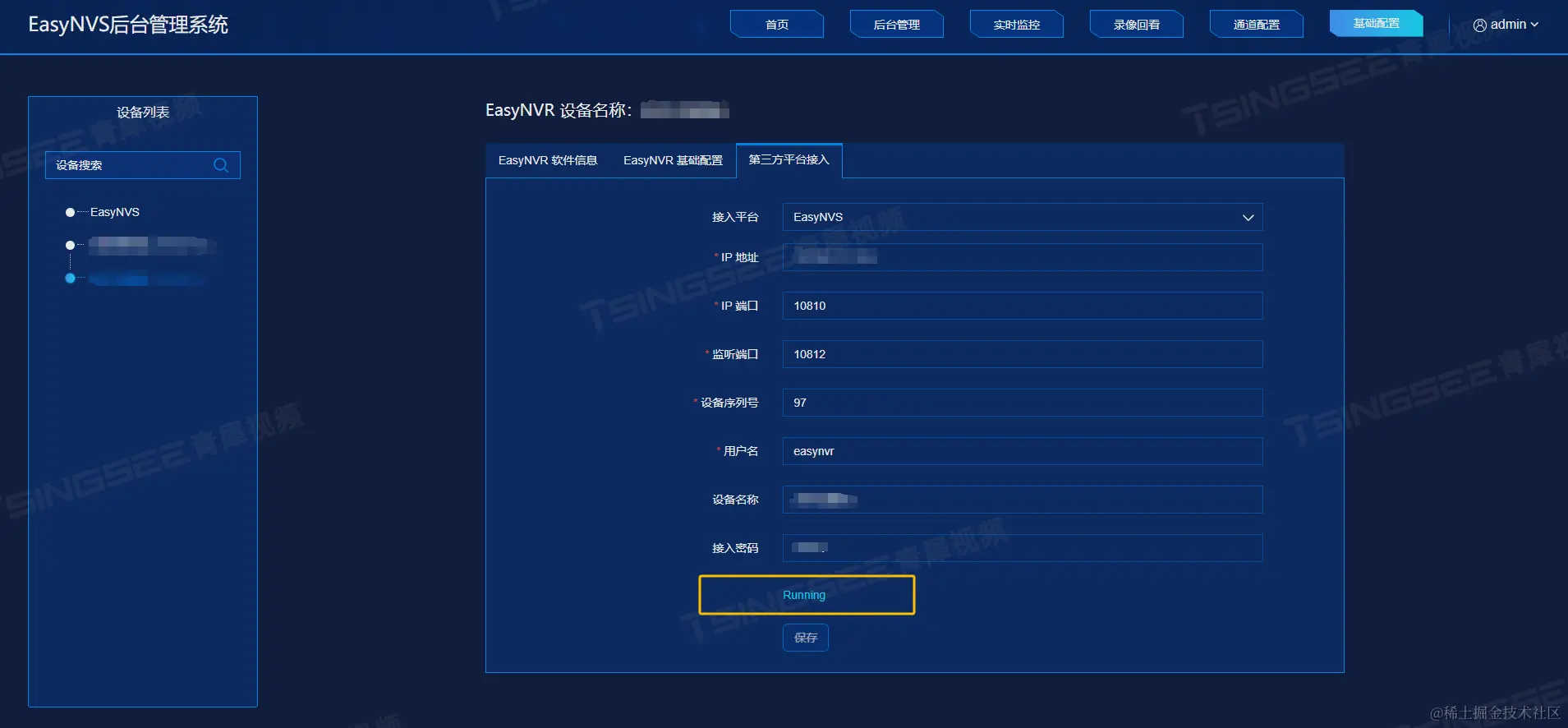Click the 接入密码 input field
This screenshot has height=728, width=1568.
(x=1022, y=548)
